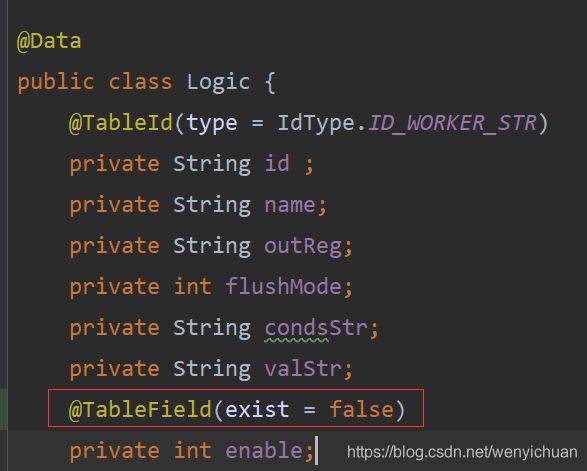Click the @TableField annotation
This screenshot has height=471, width=587.
(140, 409)
